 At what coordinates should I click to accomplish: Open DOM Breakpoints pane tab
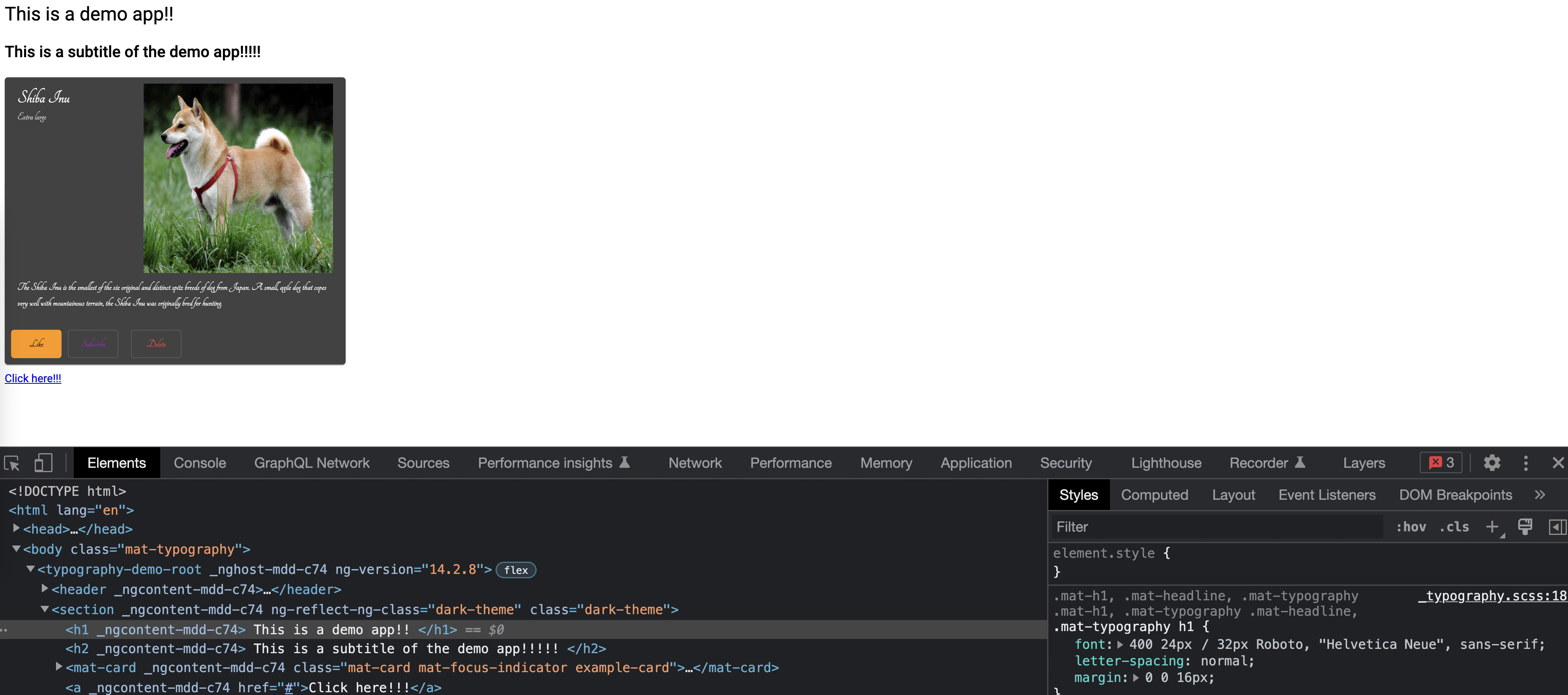click(1455, 495)
